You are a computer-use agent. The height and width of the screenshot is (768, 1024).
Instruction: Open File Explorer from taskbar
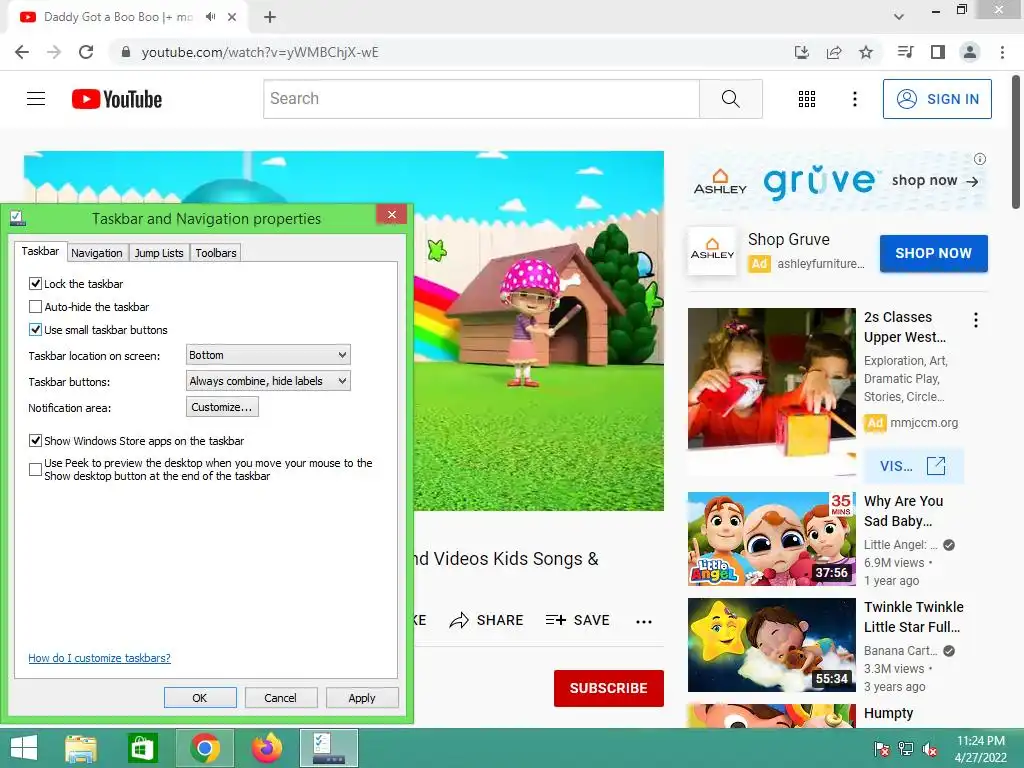[x=81, y=748]
